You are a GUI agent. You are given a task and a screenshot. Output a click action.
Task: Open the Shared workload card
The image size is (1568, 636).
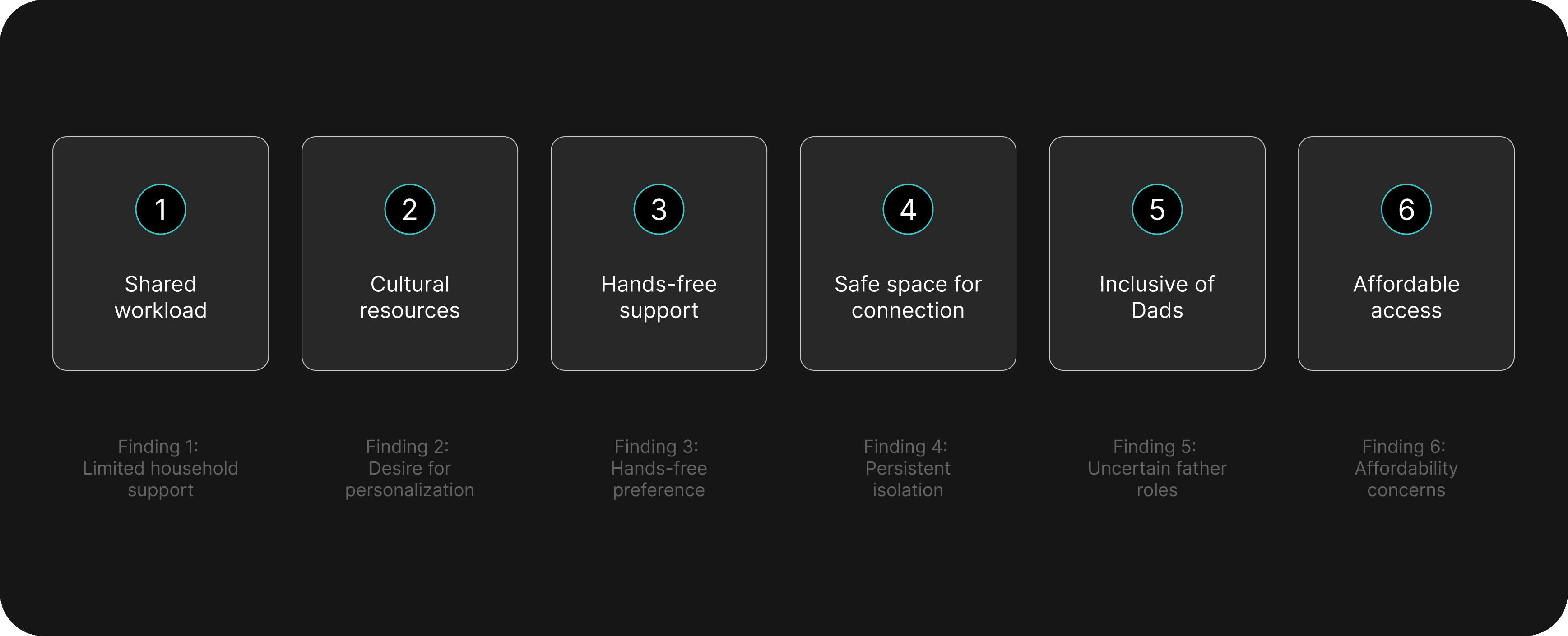pyautogui.click(x=161, y=253)
